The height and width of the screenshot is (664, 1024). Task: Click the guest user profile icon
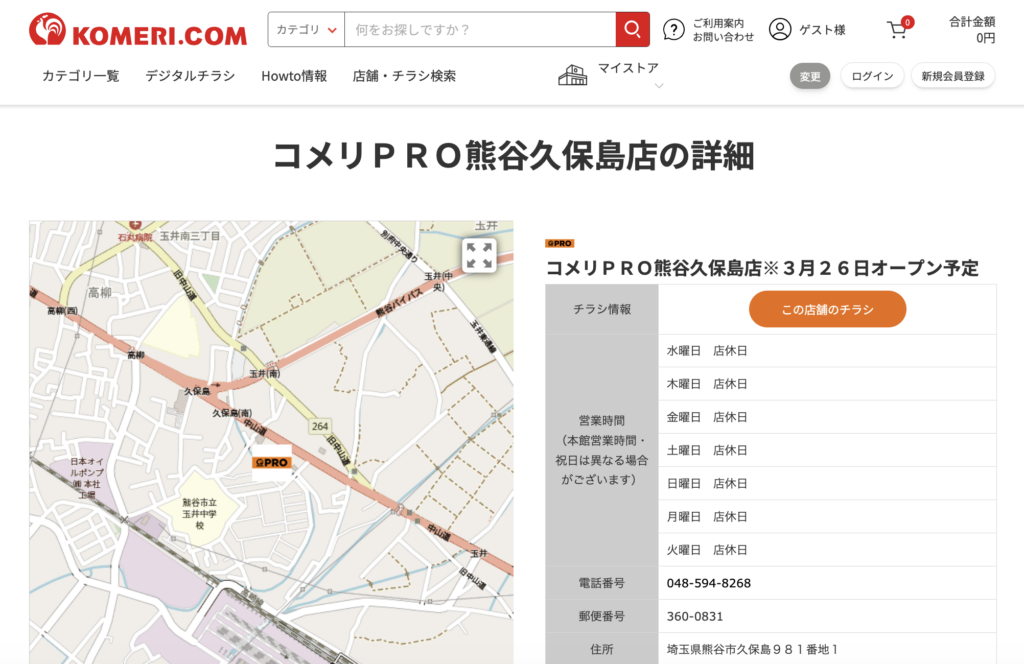pyautogui.click(x=780, y=30)
